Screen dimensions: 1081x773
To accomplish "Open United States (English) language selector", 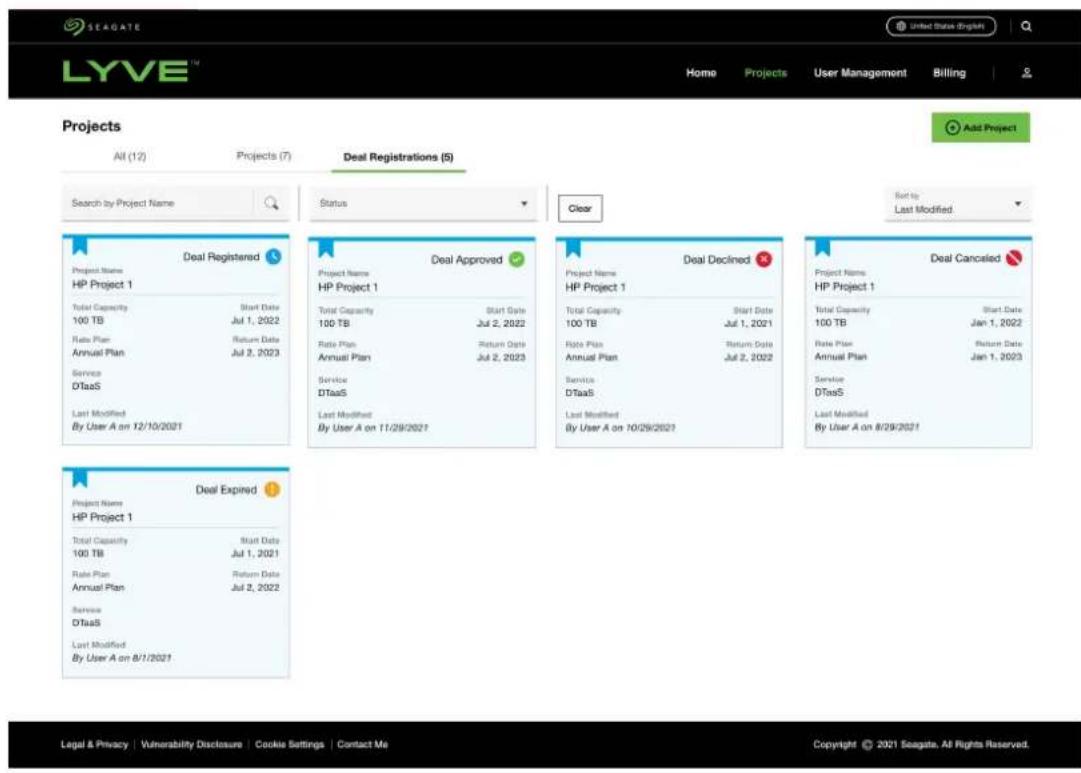I will pyautogui.click(x=941, y=26).
